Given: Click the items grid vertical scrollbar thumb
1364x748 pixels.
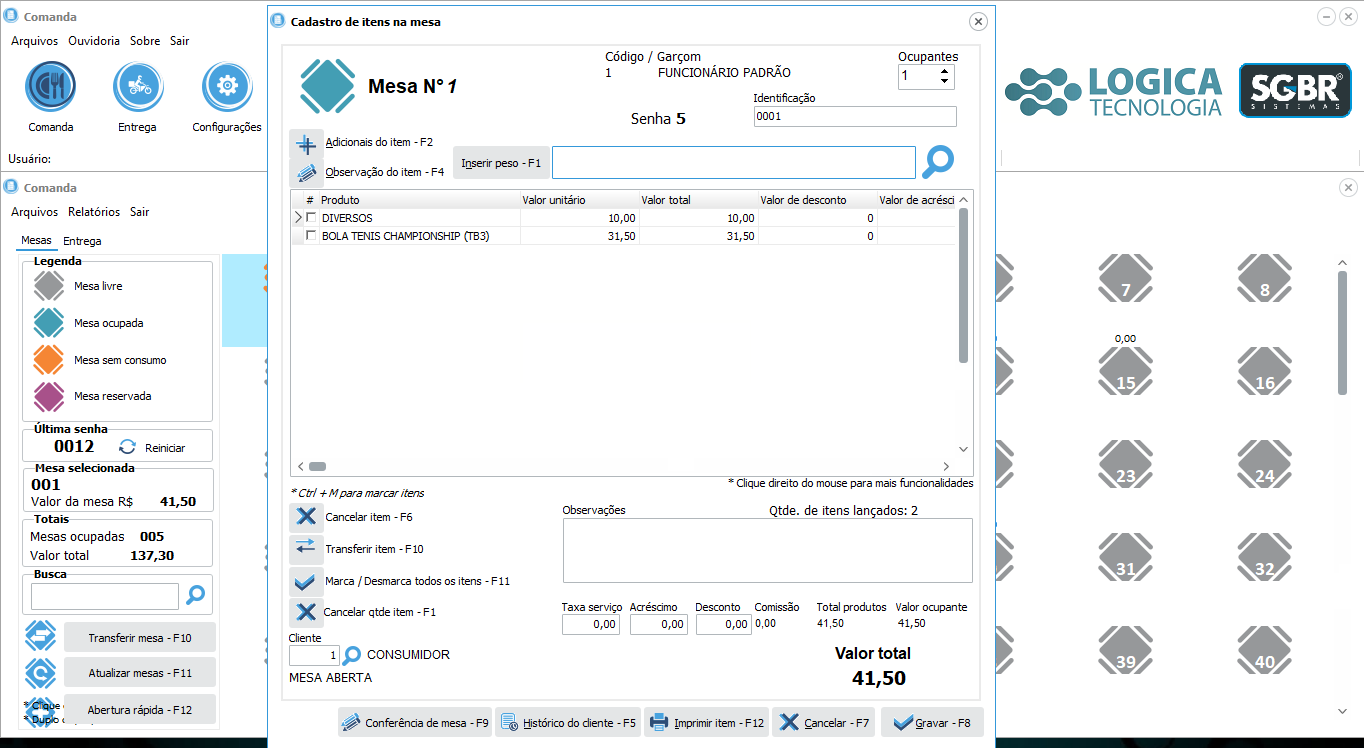Looking at the screenshot, I should coord(964,285).
